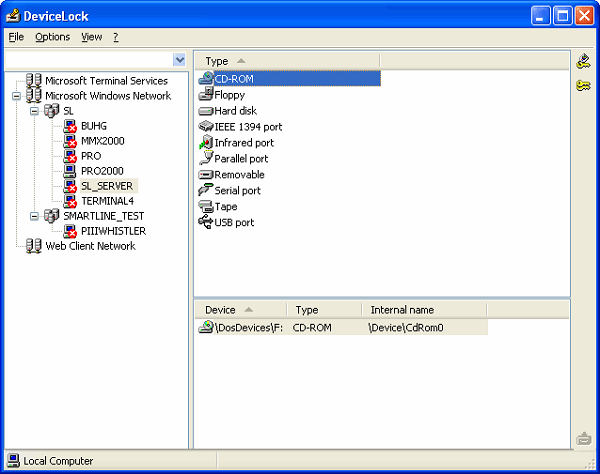
Task: Open the Options menu
Action: 52,37
